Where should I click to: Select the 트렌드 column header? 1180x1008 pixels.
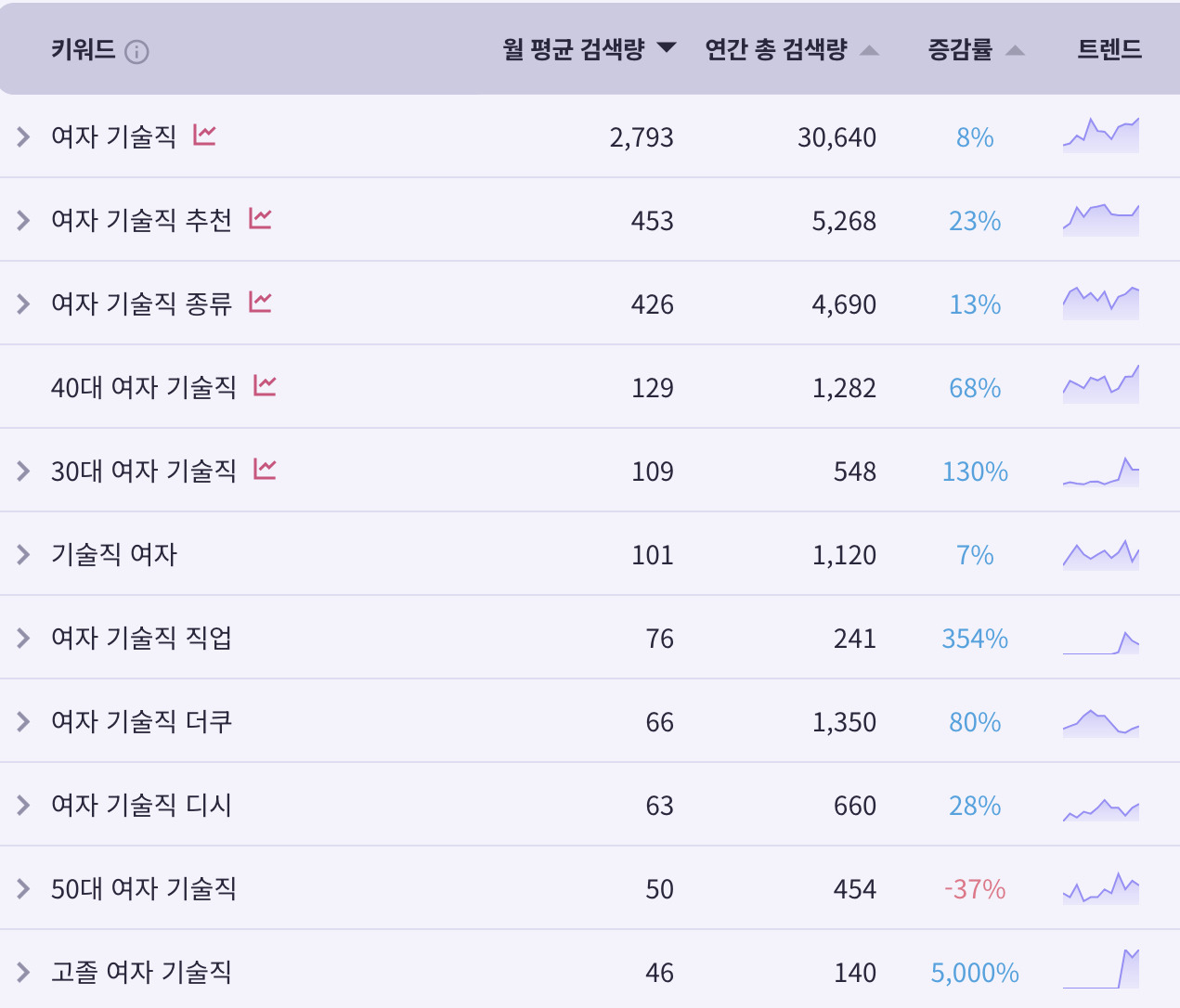coord(1109,50)
